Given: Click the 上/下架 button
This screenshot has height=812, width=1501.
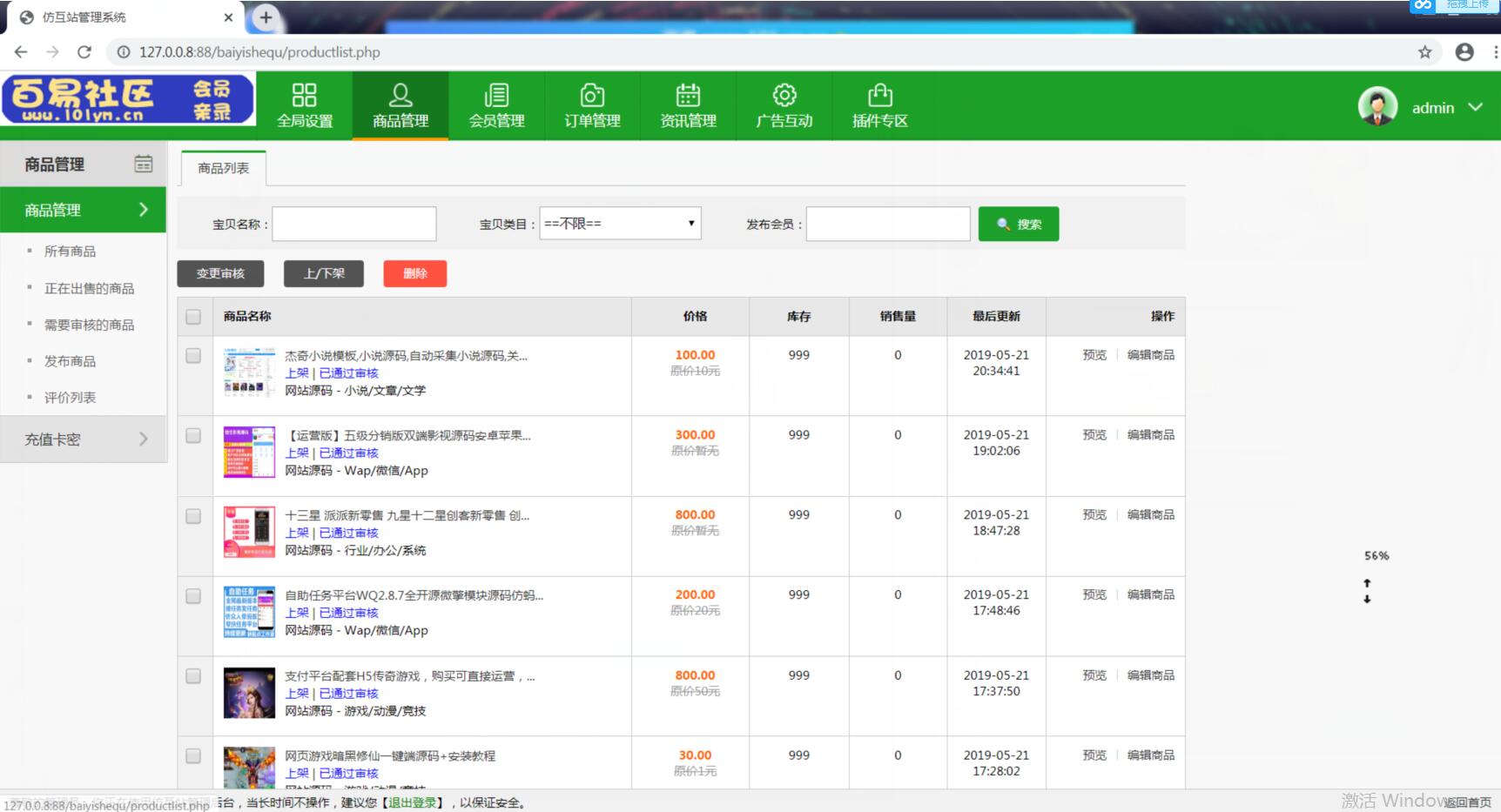Looking at the screenshot, I should tap(324, 273).
